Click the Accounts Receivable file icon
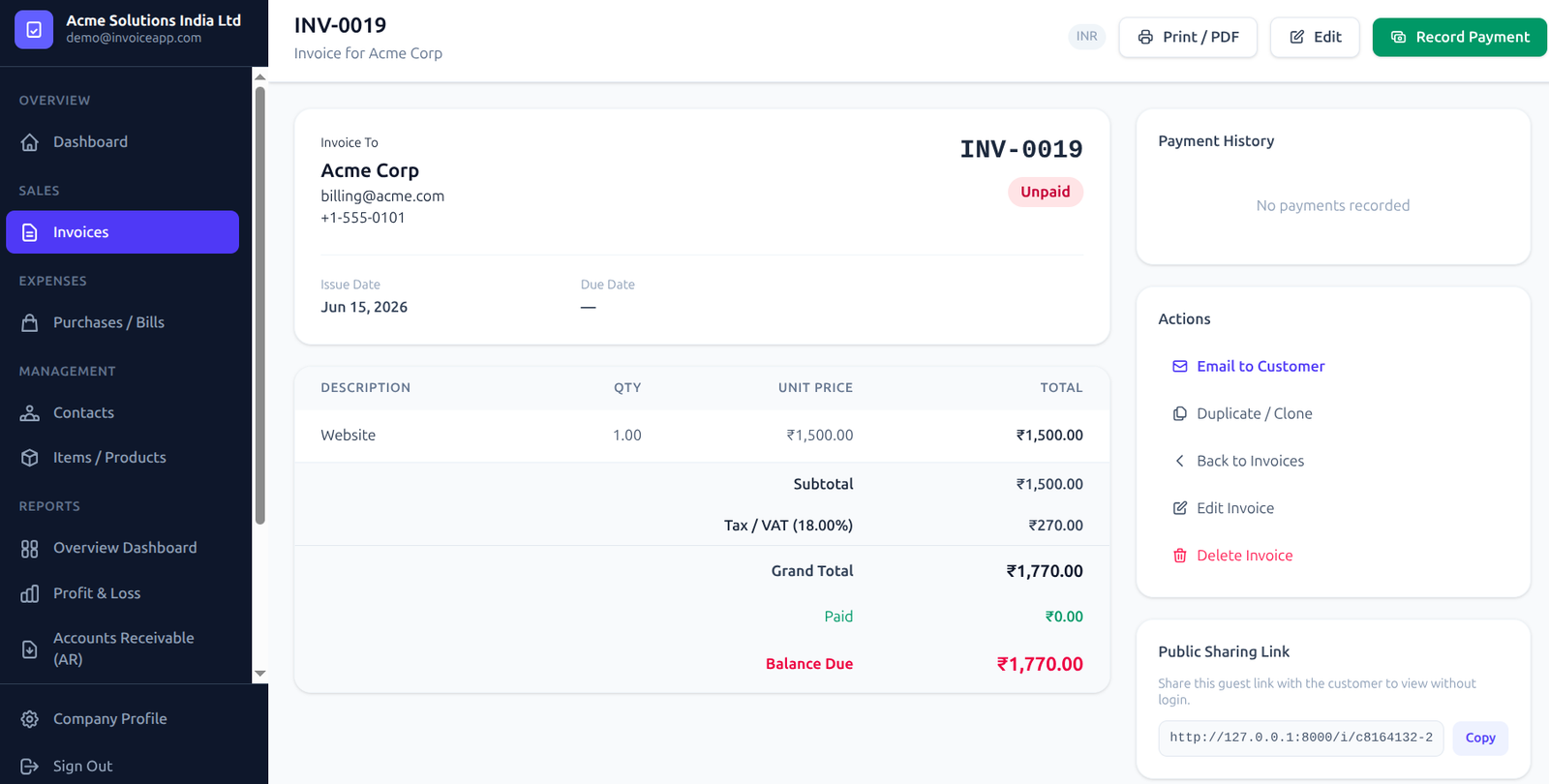 (30, 649)
